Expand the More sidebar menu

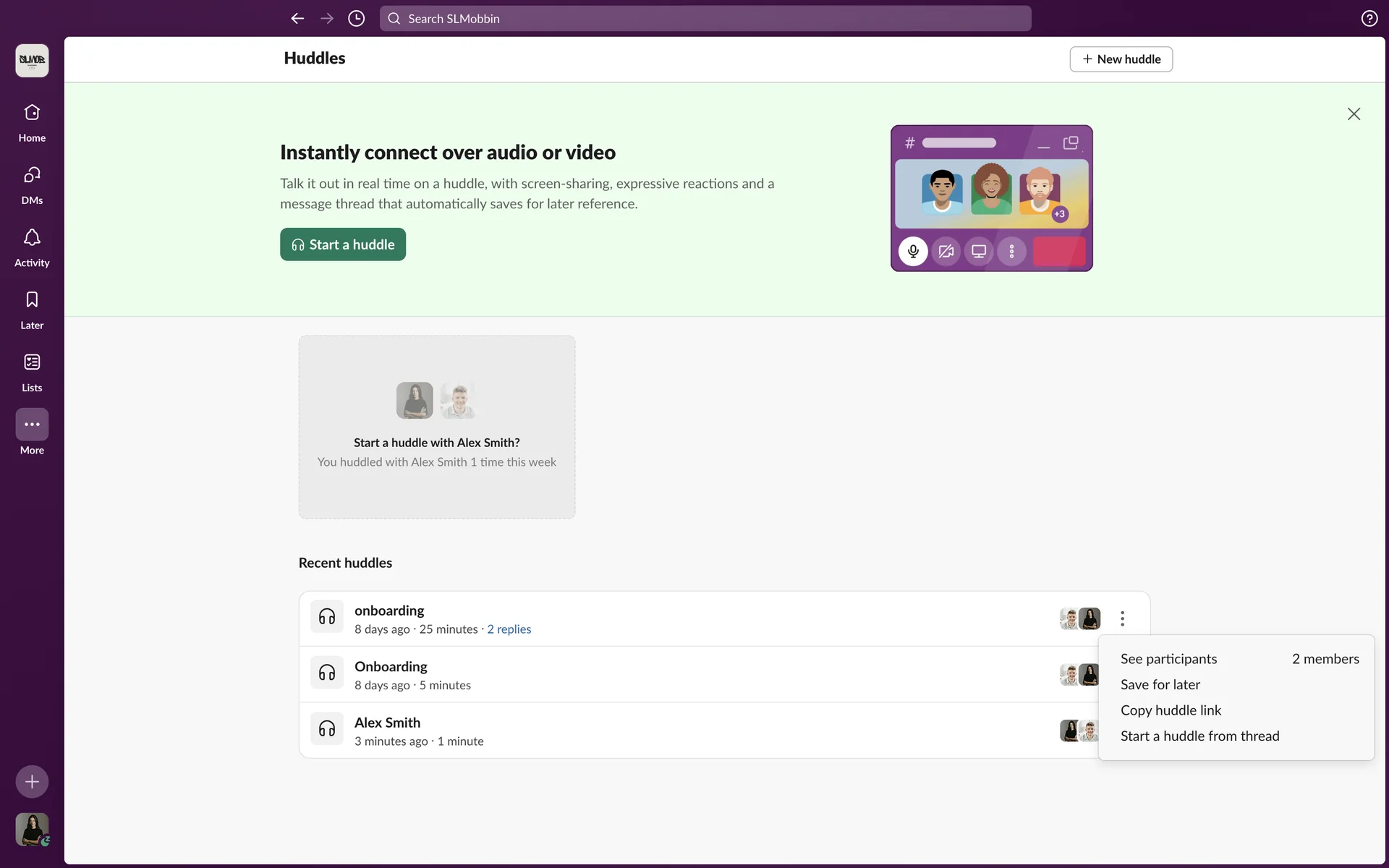32,425
